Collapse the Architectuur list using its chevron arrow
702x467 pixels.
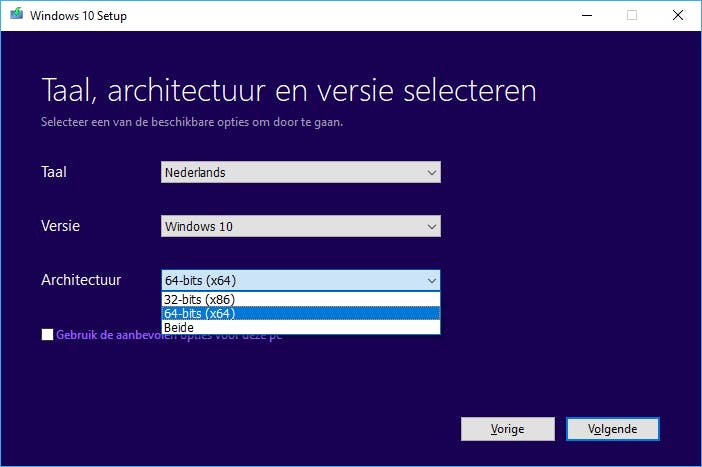(x=431, y=281)
